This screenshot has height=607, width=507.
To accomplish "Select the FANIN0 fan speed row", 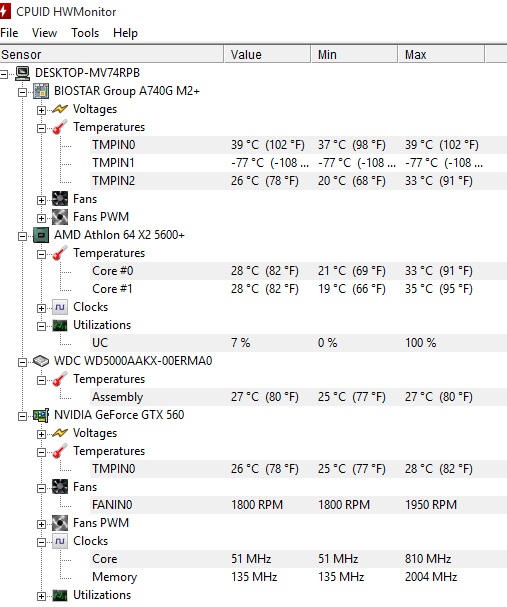I will tap(298, 505).
